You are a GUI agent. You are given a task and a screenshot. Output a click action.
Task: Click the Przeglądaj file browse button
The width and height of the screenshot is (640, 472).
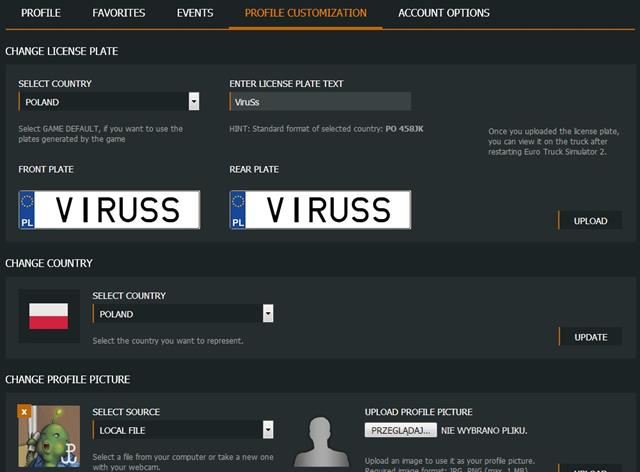pyautogui.click(x=400, y=430)
